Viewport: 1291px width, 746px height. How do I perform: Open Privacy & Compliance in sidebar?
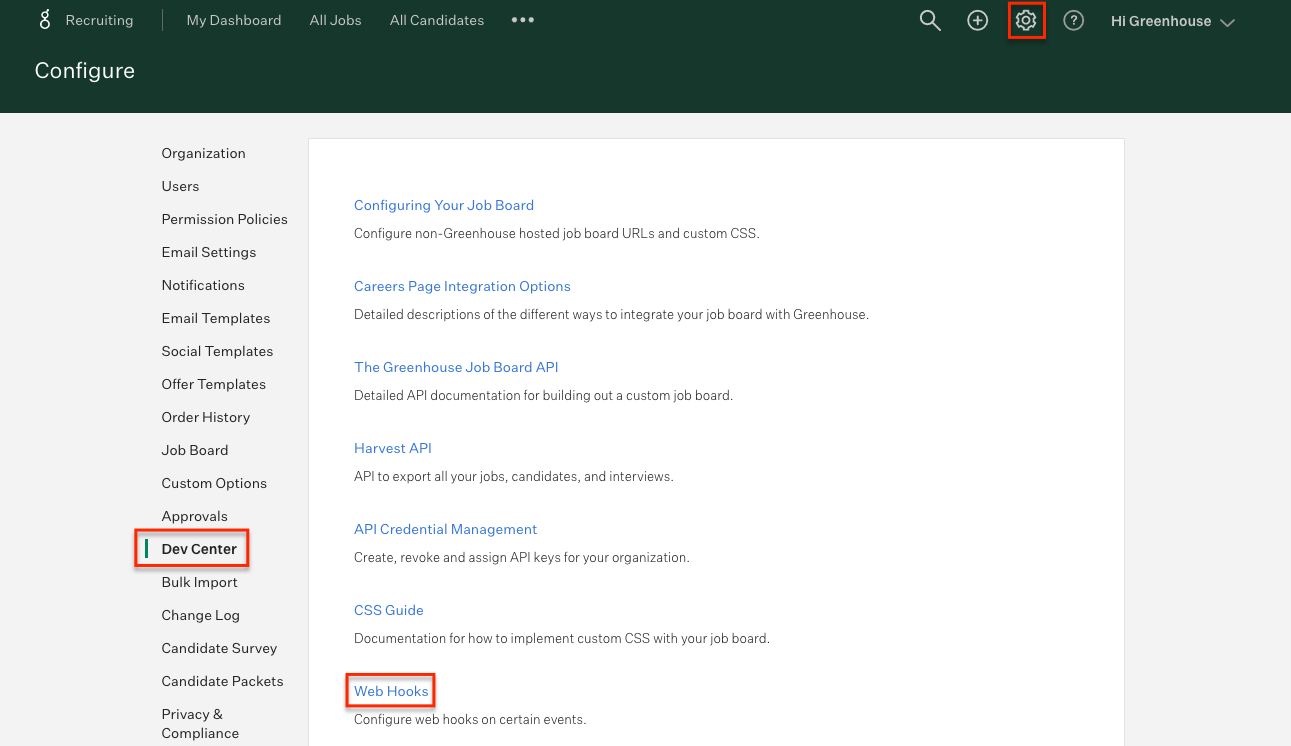click(x=200, y=723)
